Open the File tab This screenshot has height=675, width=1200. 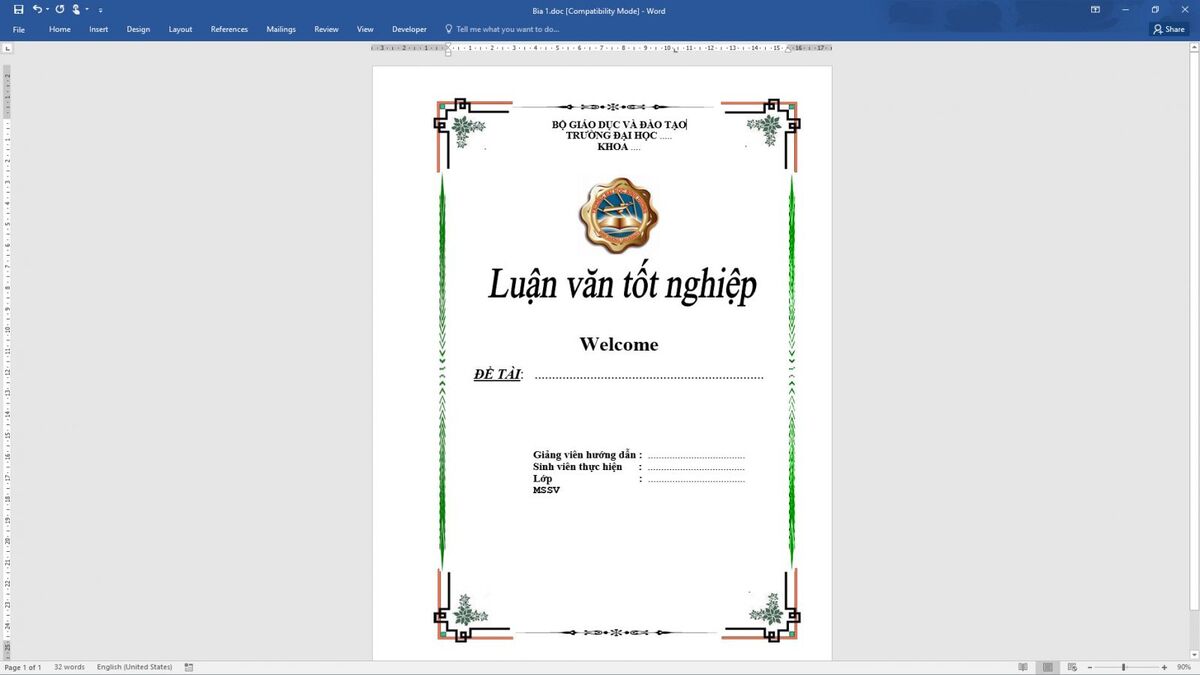19,29
